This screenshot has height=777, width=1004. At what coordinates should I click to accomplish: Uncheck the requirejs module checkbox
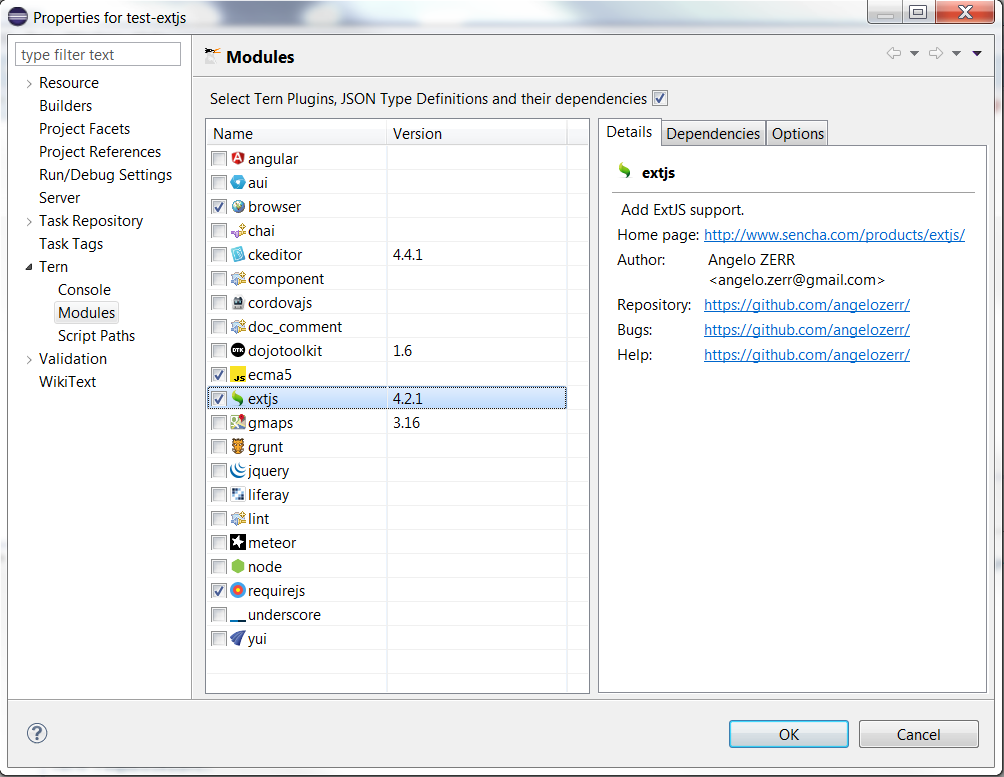point(218,590)
